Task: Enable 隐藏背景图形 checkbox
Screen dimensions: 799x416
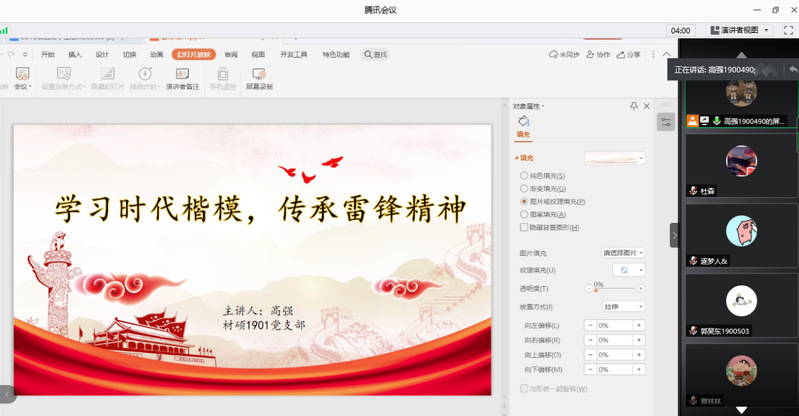Action: coord(524,227)
